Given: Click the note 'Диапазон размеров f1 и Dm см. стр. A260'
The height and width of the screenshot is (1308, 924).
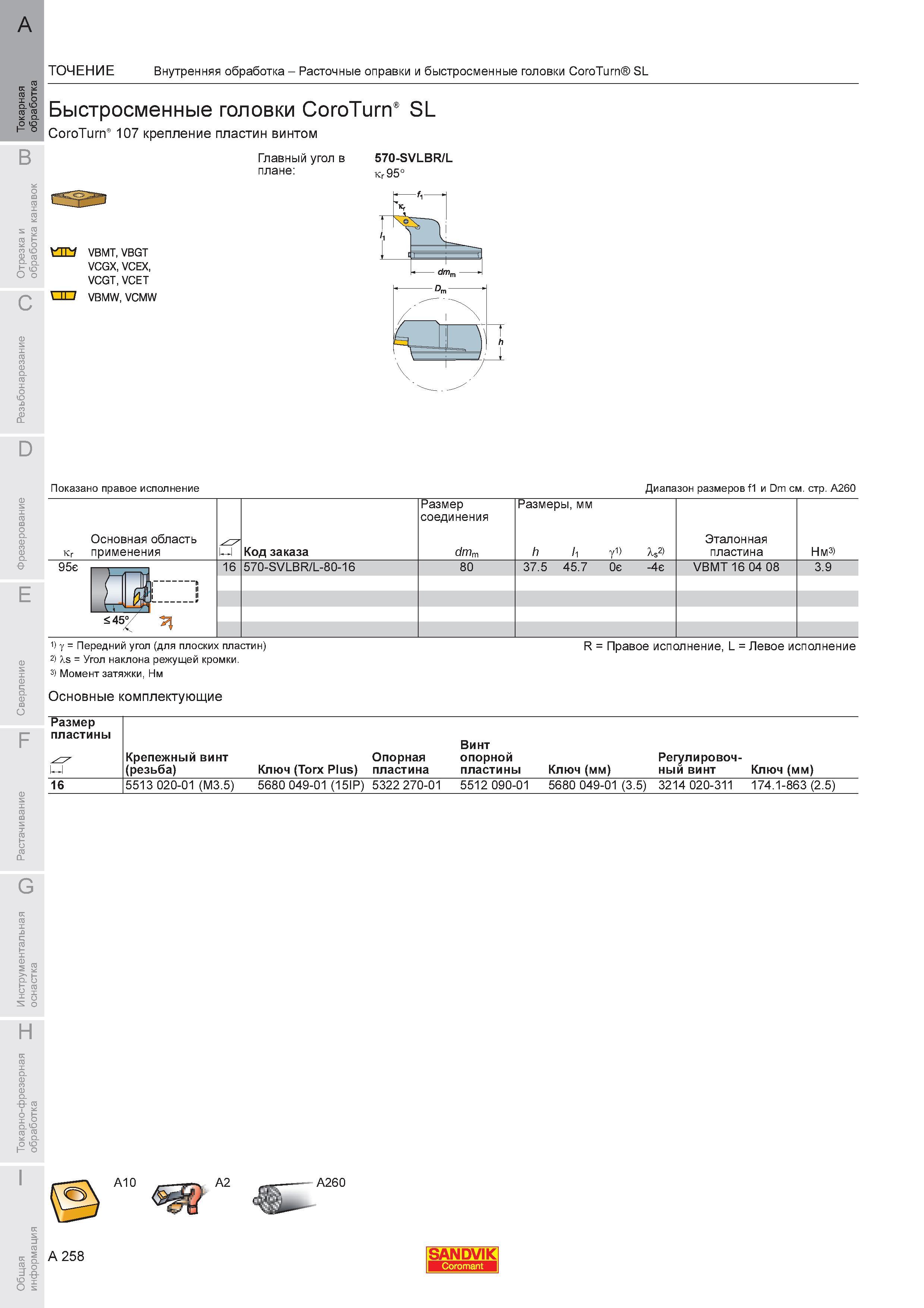Looking at the screenshot, I should 750,488.
